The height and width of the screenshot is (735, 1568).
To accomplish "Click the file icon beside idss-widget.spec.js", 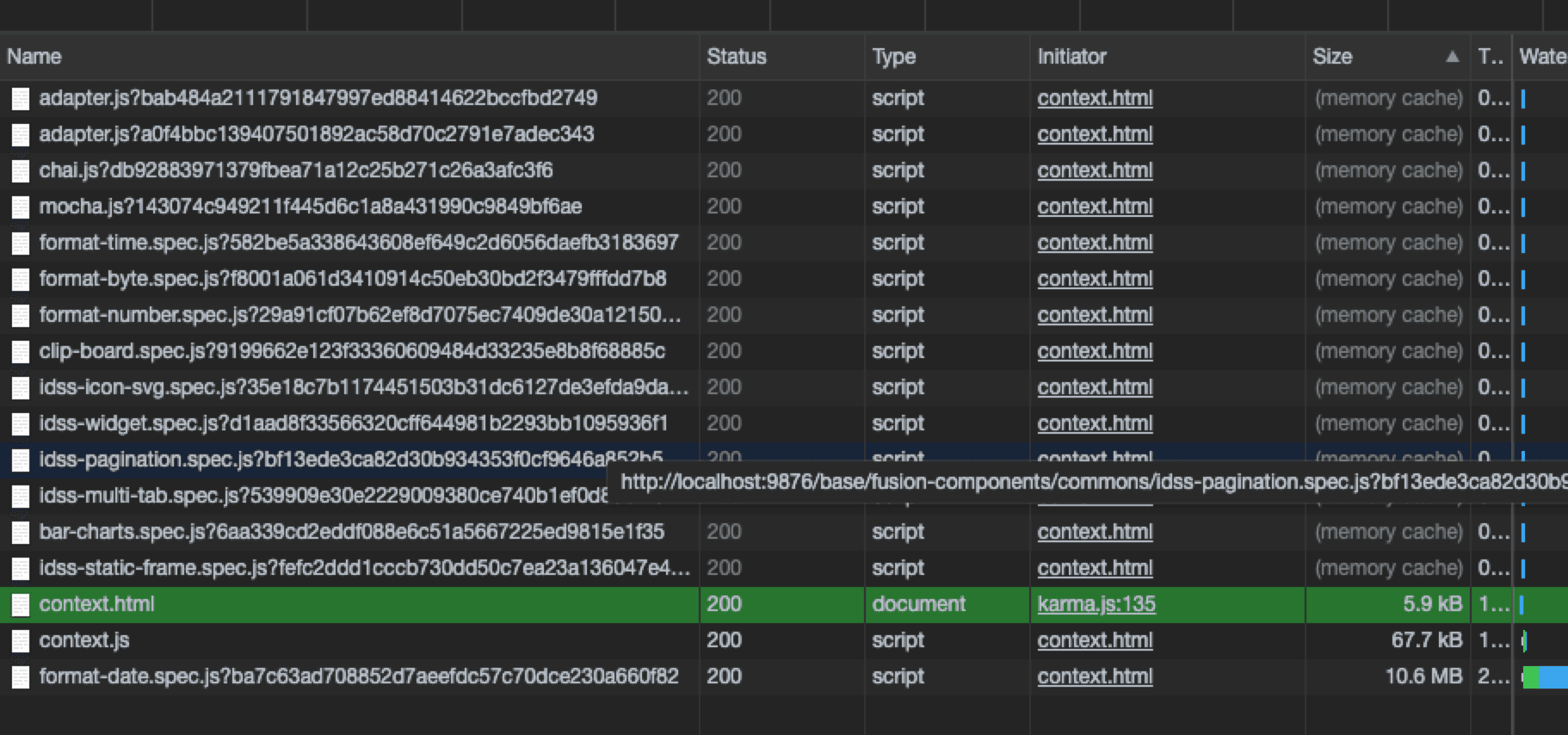I will (20, 423).
